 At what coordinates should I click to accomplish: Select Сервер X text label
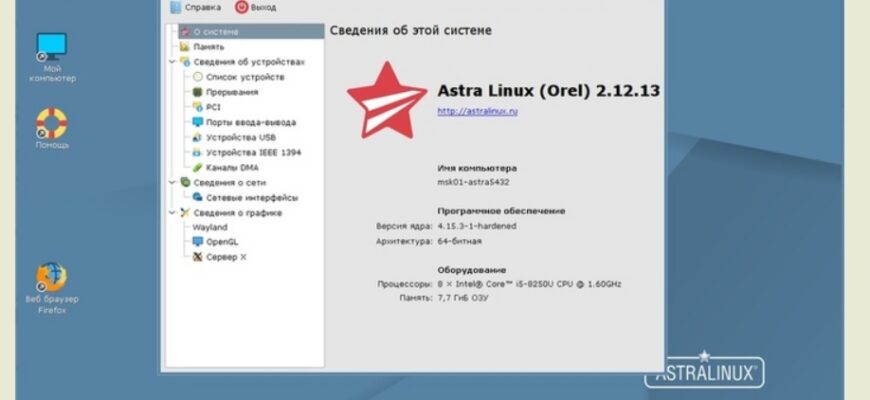point(226,257)
